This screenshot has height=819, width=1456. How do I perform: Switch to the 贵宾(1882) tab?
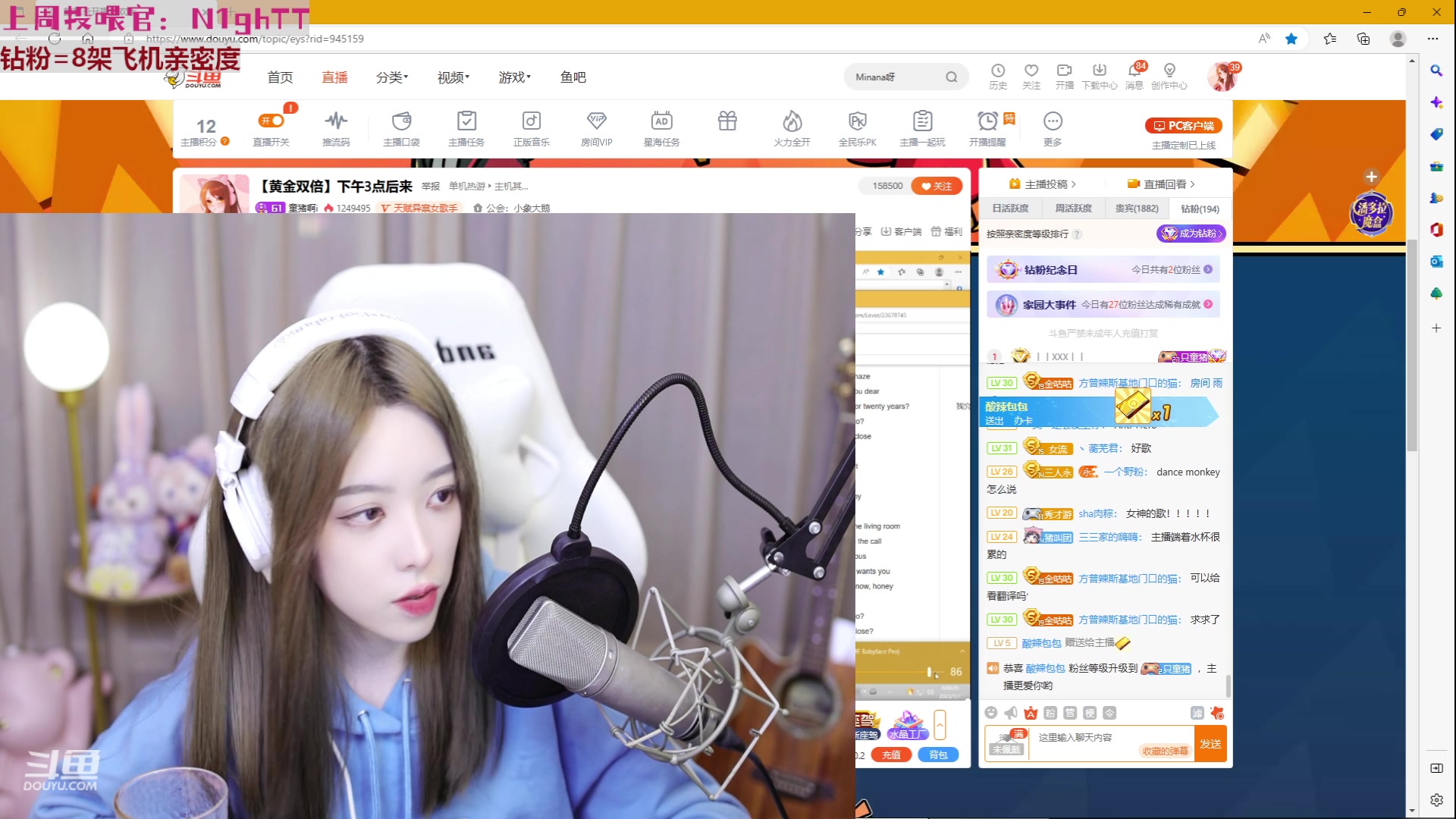pos(1137,209)
